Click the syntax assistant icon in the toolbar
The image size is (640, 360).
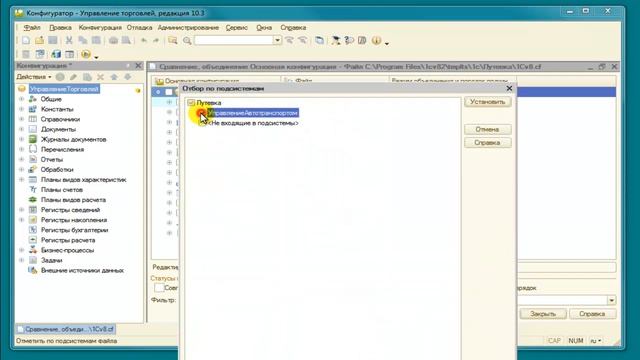(x=336, y=40)
